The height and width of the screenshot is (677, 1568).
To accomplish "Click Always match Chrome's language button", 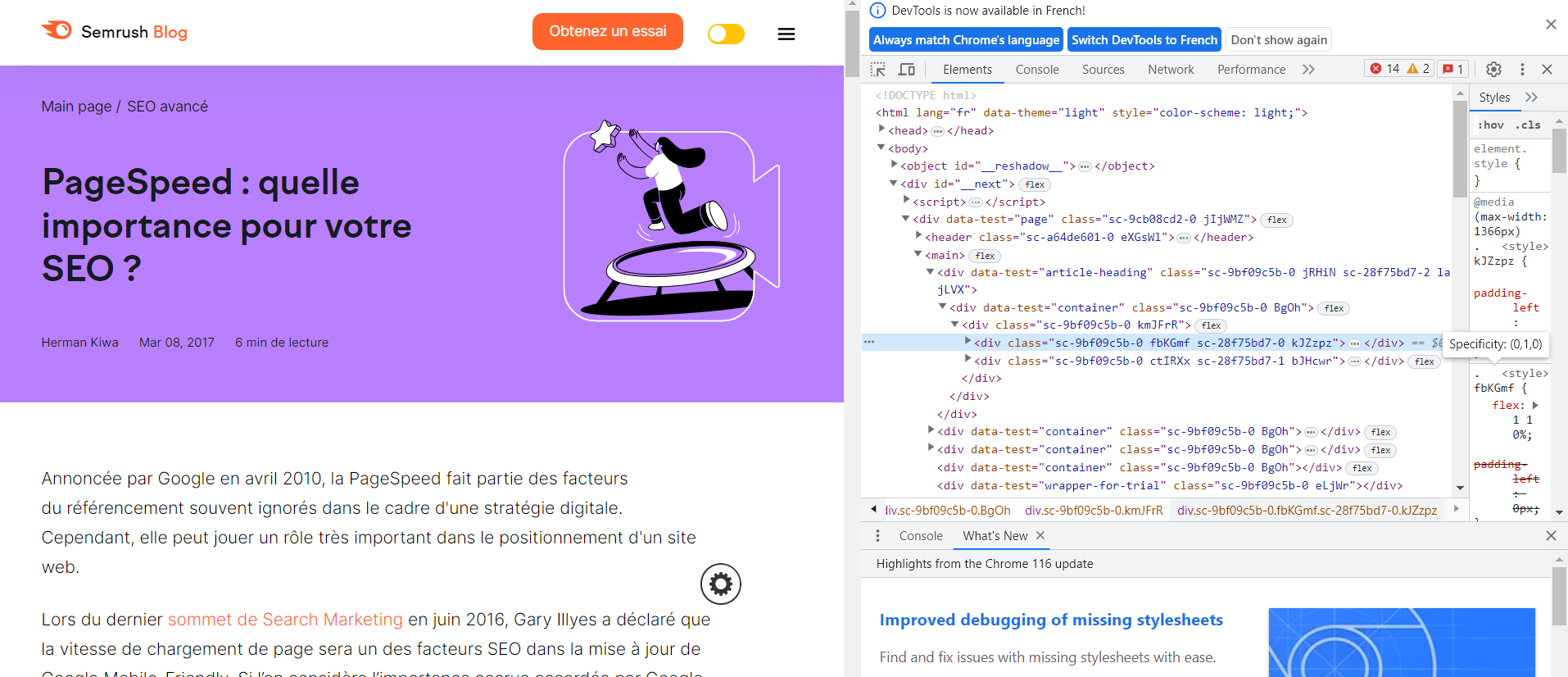I will click(966, 40).
